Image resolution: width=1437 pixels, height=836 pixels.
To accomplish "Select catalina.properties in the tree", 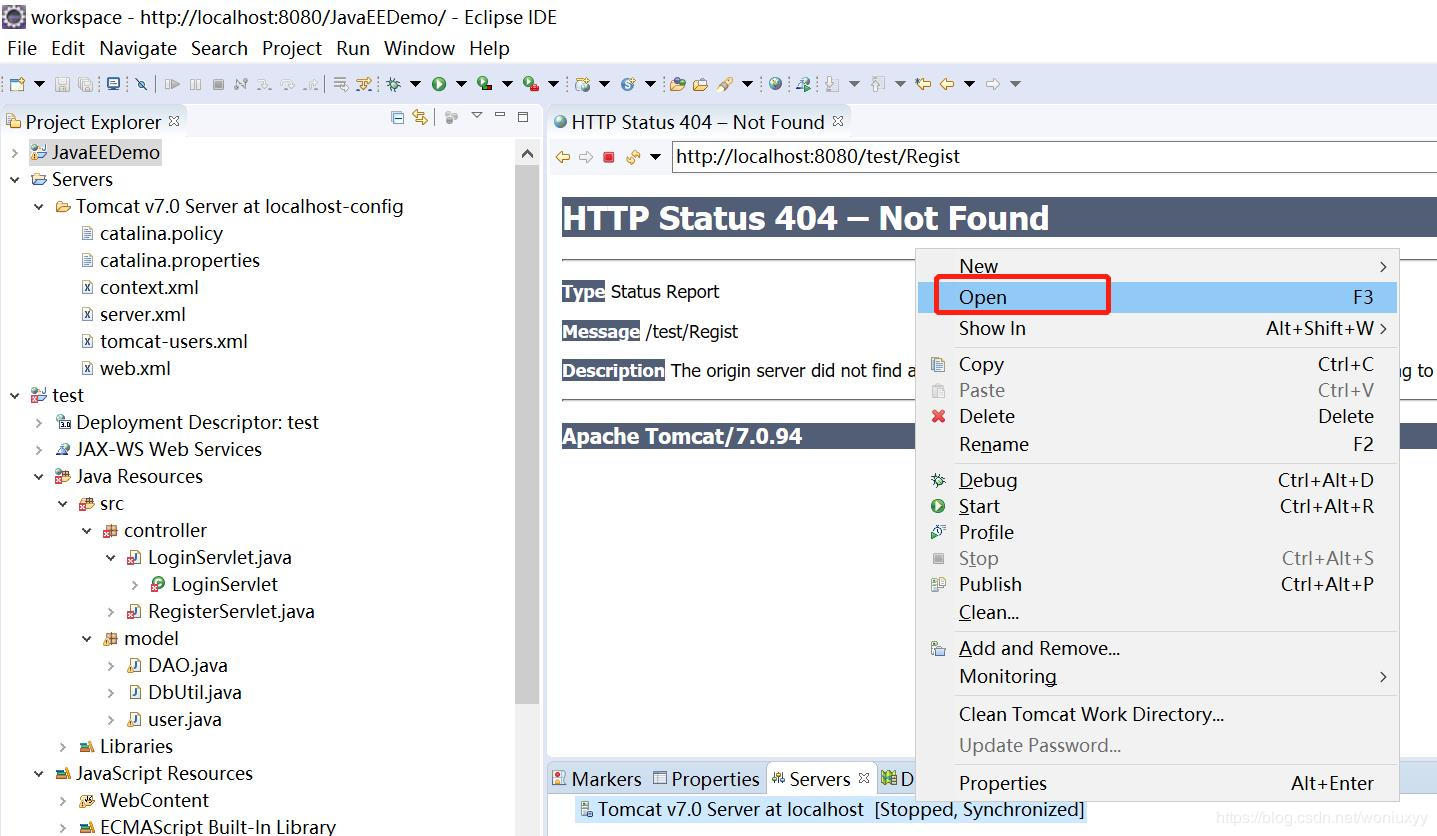I will (180, 261).
